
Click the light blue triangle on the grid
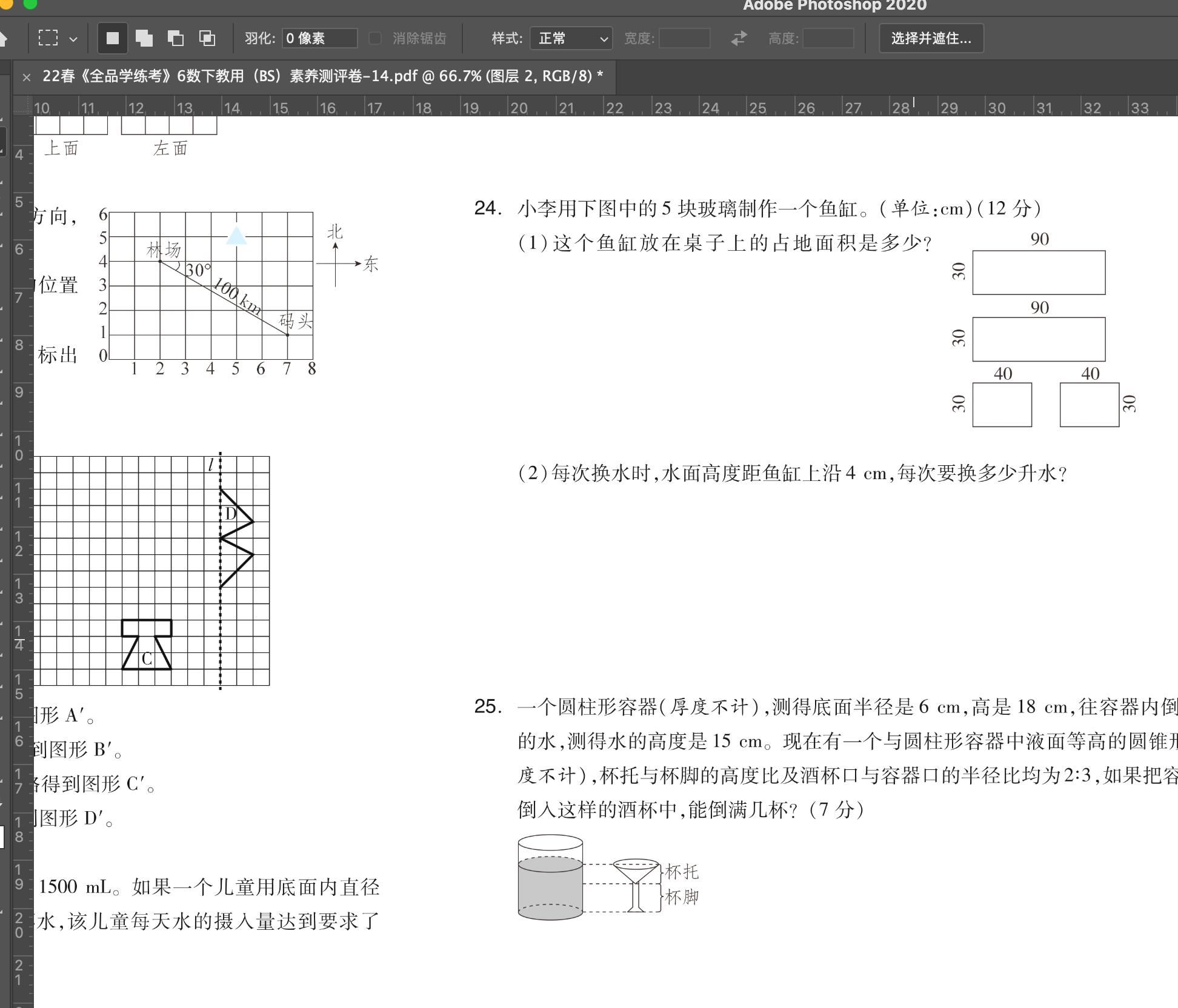(236, 235)
